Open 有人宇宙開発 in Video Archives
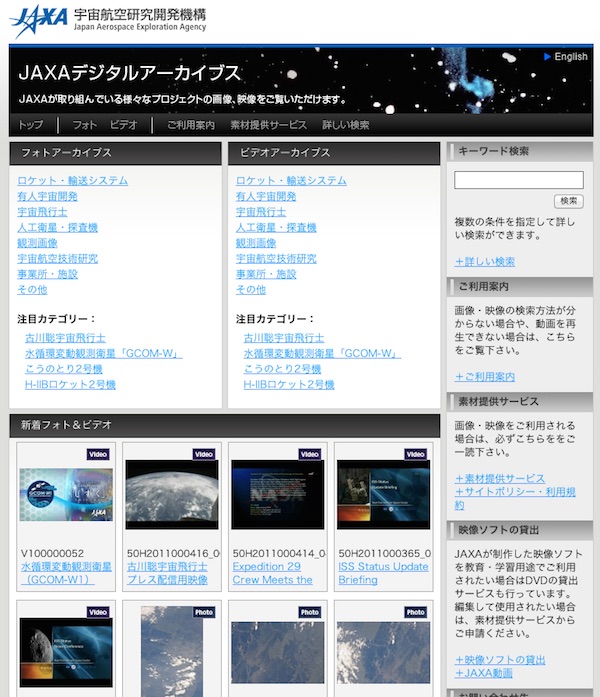The width and height of the screenshot is (600, 697). click(266, 196)
